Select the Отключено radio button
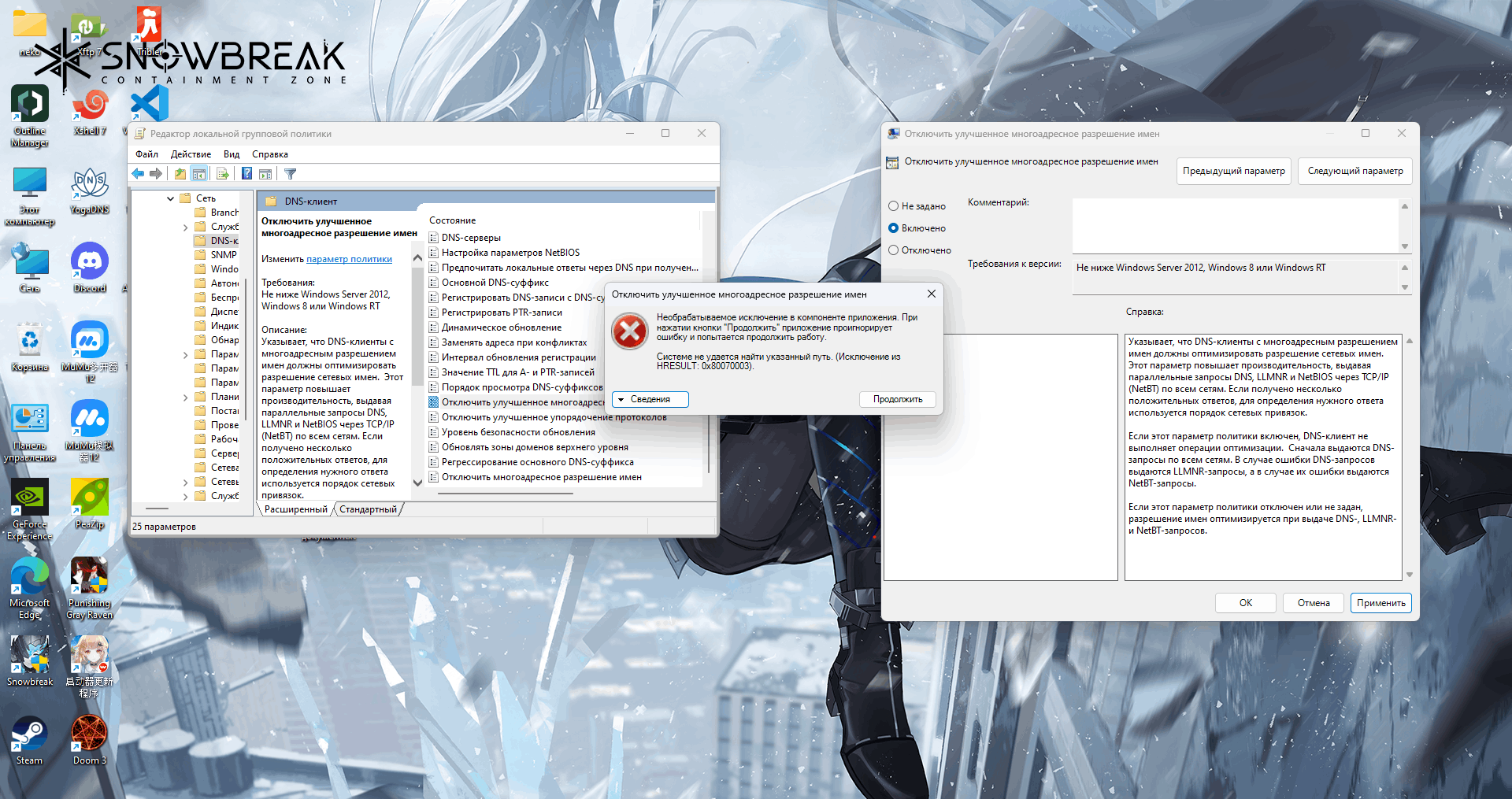 pyautogui.click(x=893, y=250)
